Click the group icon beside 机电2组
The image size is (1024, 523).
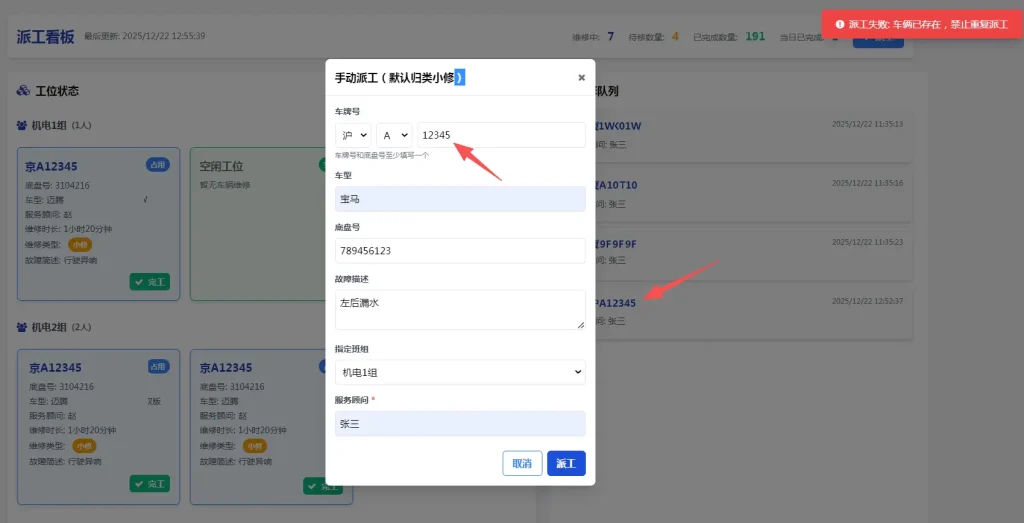(x=22, y=326)
